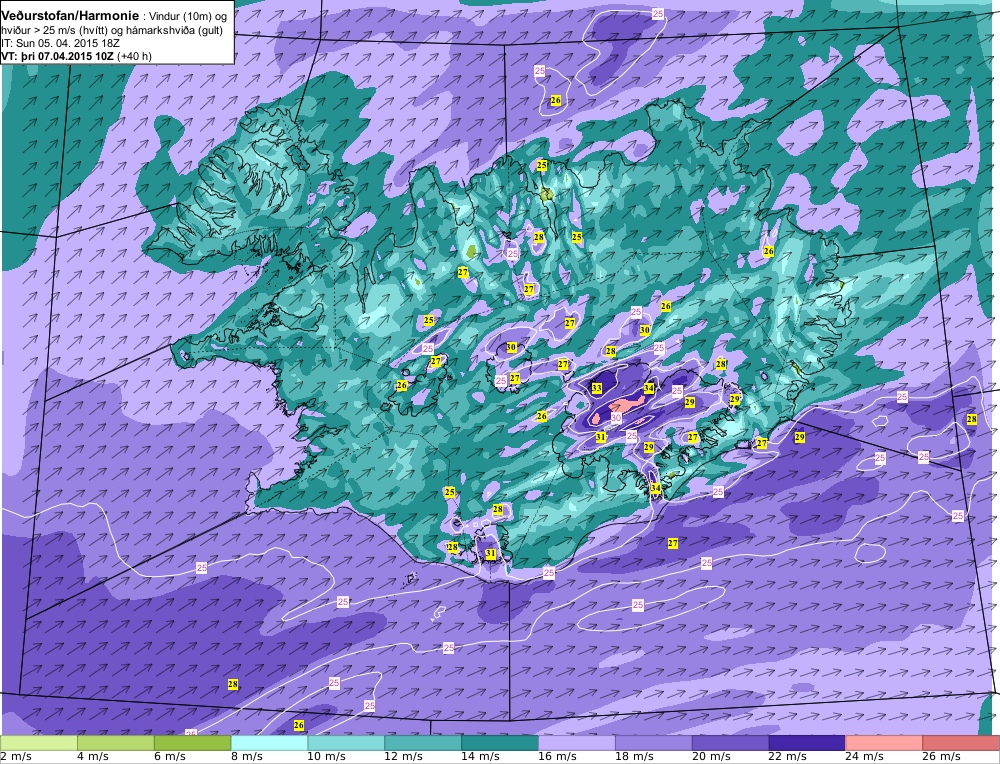Select the olive green swatch beside 6 m/s

click(193, 743)
